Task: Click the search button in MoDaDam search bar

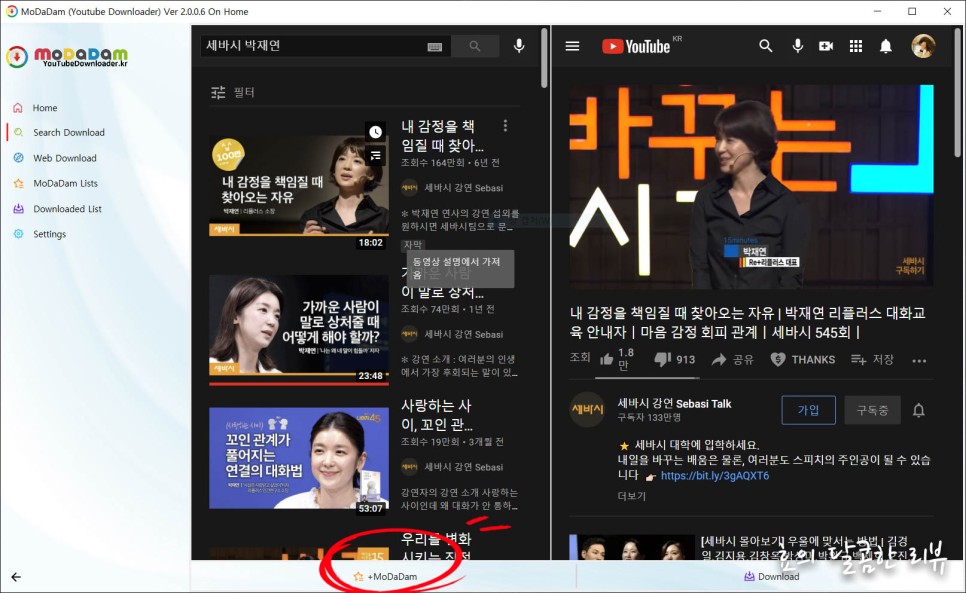Action: (x=475, y=46)
